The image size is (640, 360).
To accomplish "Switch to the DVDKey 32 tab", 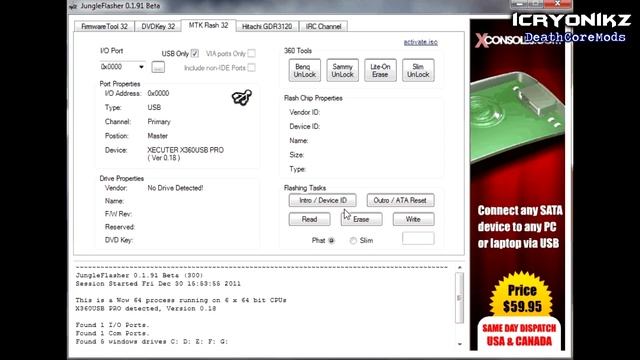I will (x=158, y=26).
